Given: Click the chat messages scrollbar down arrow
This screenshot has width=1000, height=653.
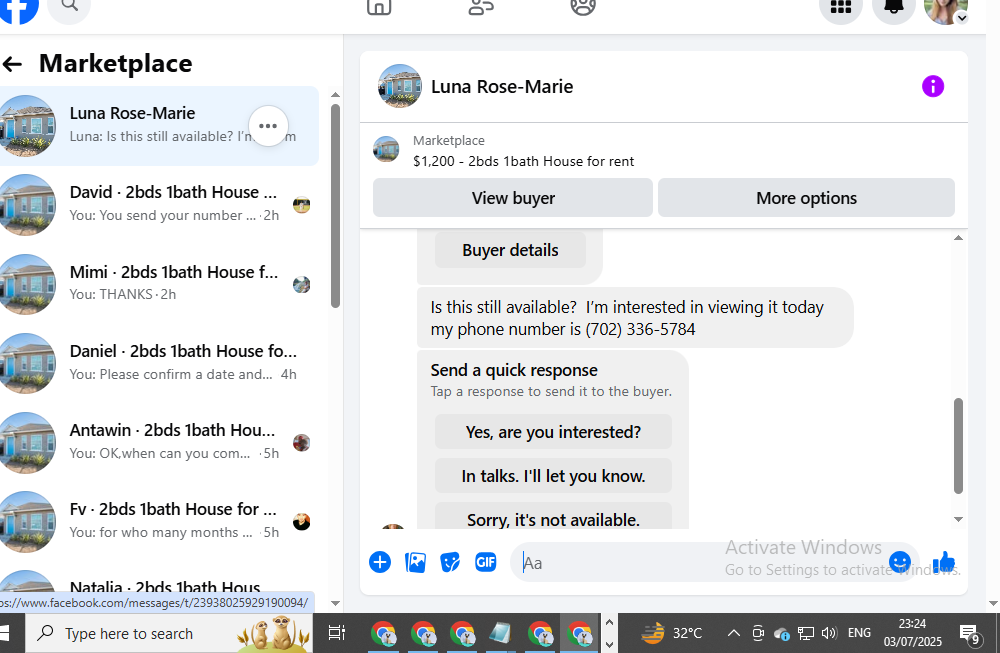Looking at the screenshot, I should coord(958,519).
